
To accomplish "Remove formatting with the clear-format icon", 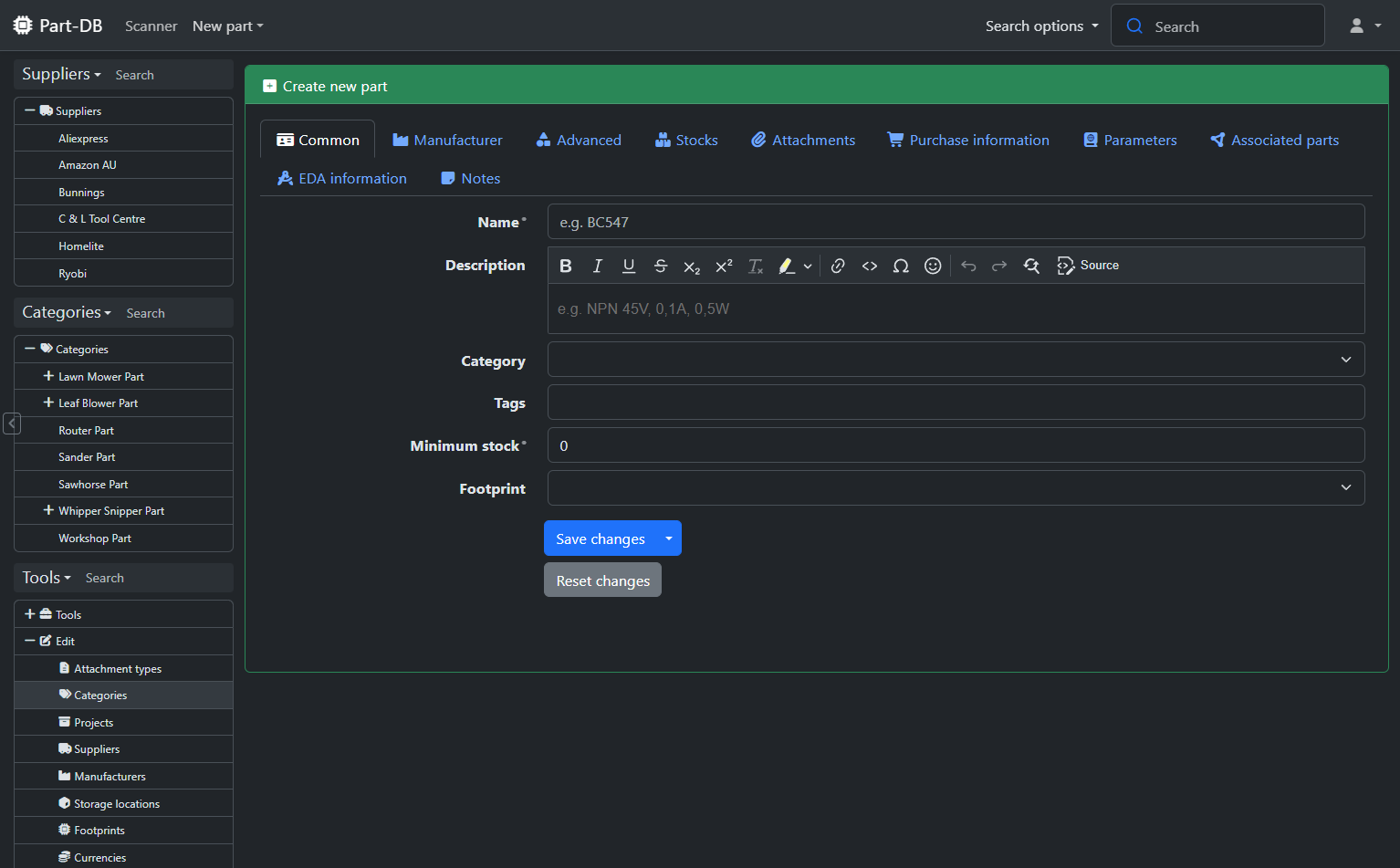I will (756, 266).
